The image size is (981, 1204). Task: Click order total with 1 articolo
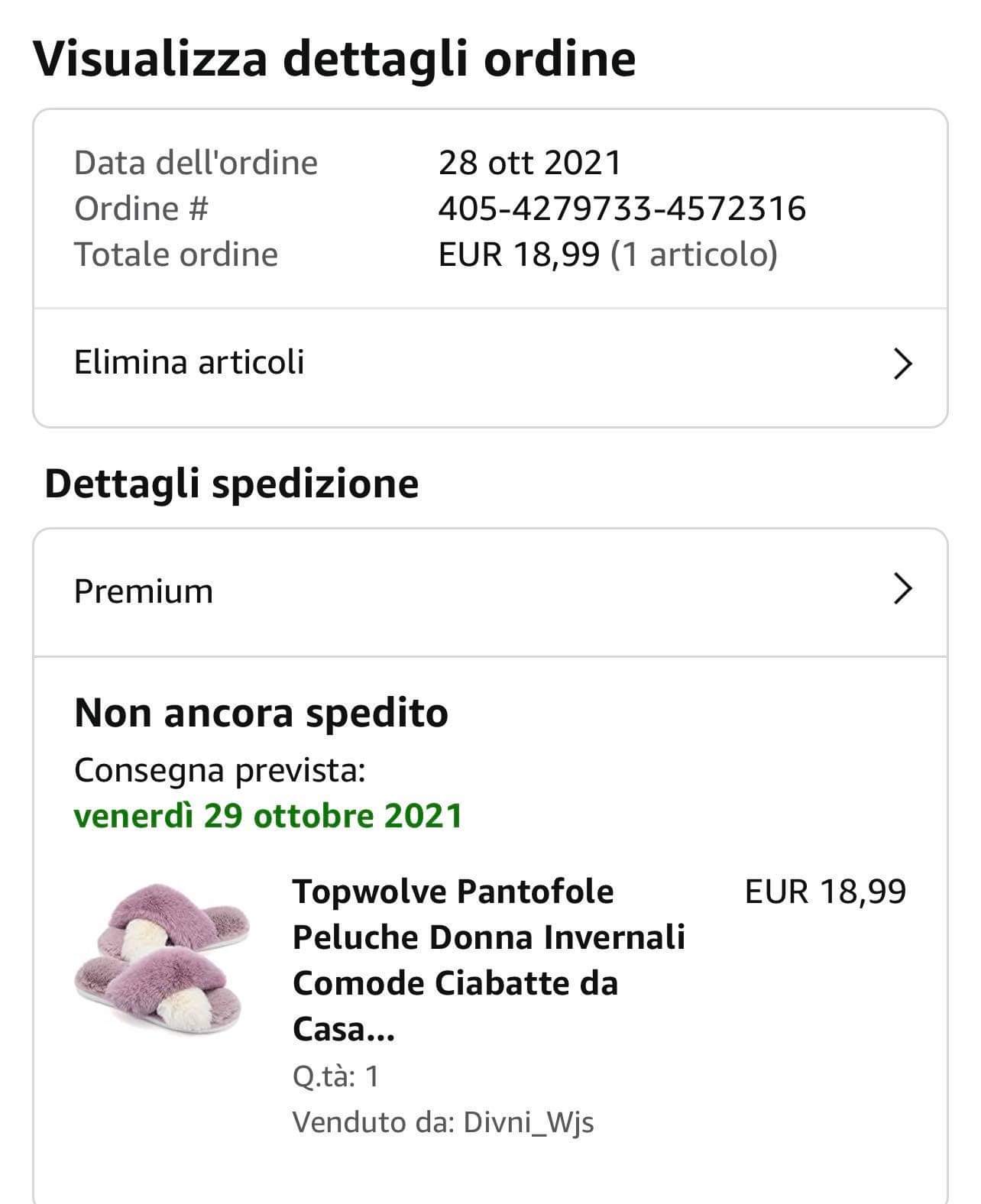pyautogui.click(x=607, y=254)
